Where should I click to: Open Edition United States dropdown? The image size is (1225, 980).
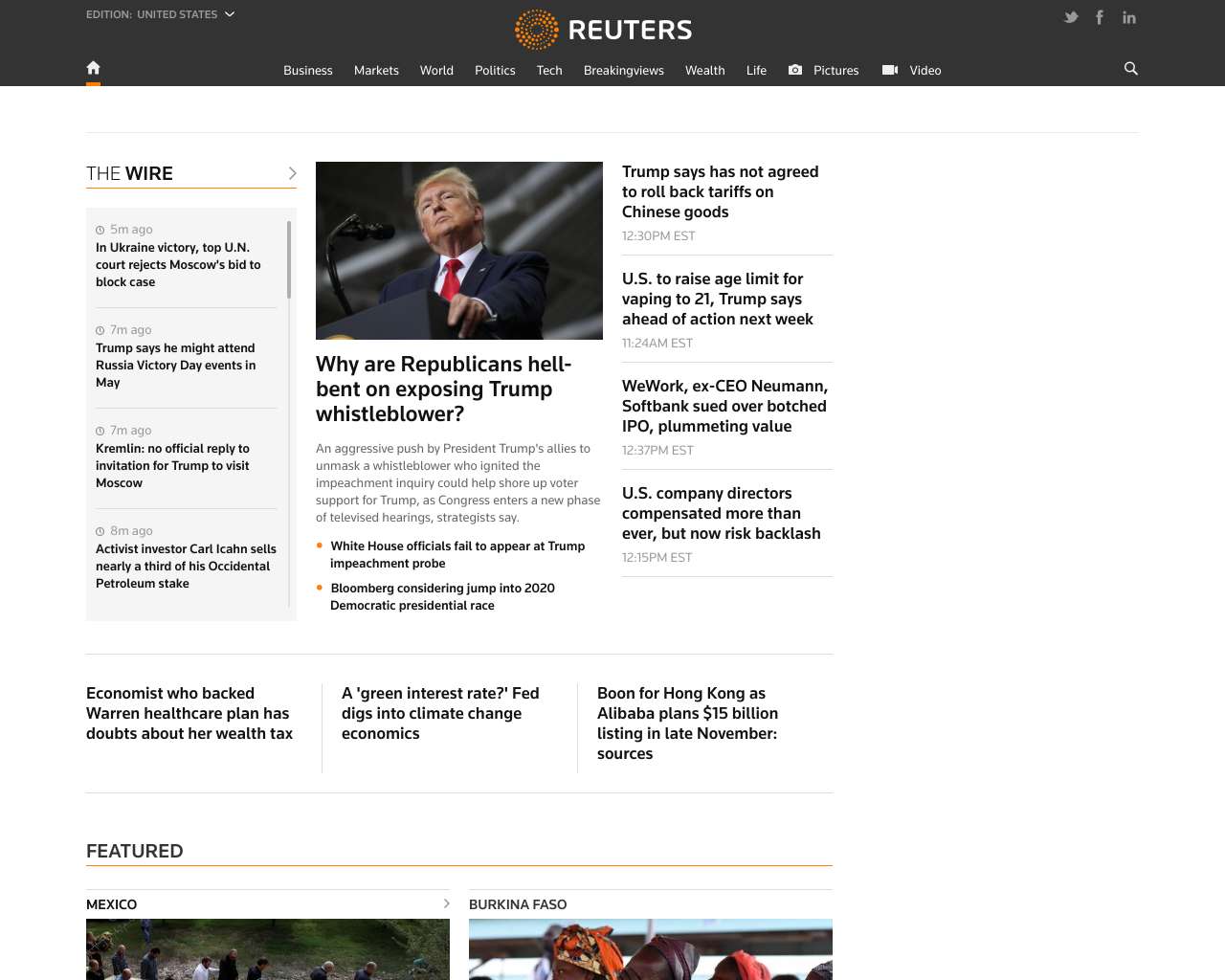[x=160, y=14]
